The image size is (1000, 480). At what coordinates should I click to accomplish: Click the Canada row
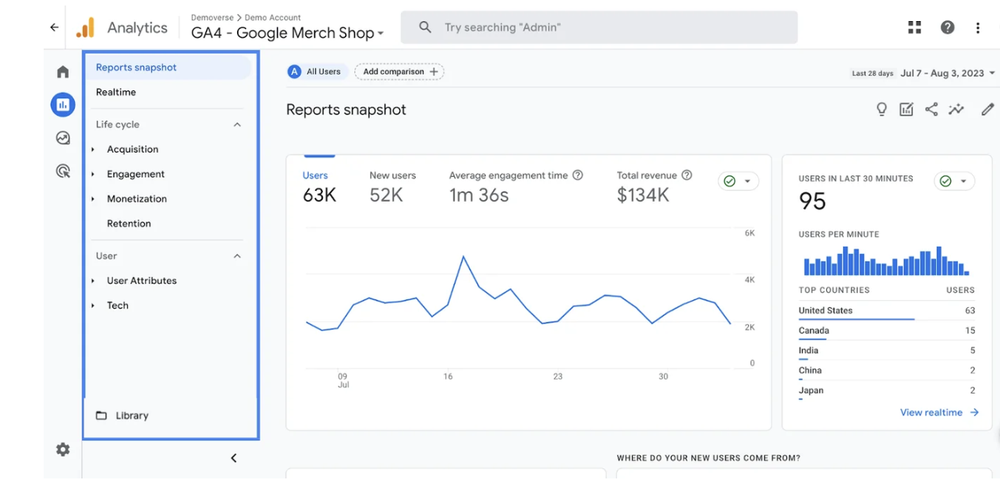point(886,331)
